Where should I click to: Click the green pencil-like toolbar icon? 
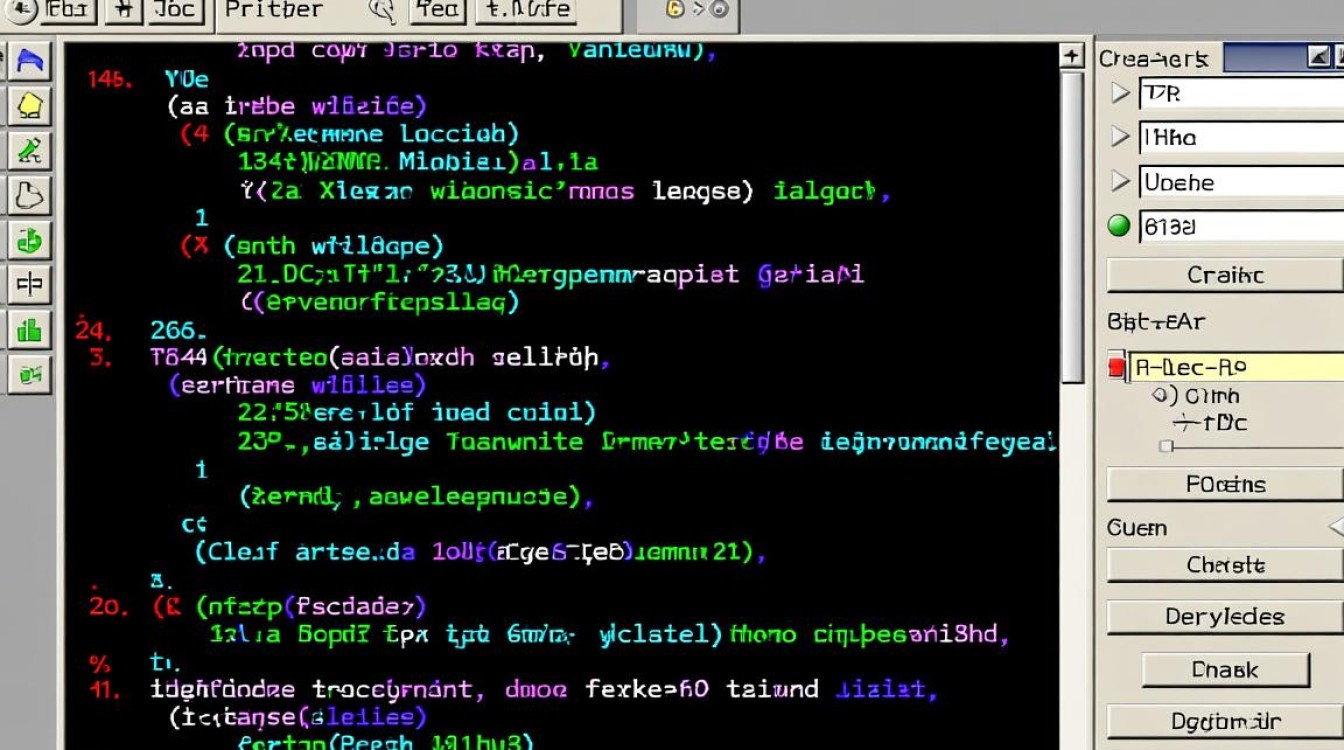29,150
